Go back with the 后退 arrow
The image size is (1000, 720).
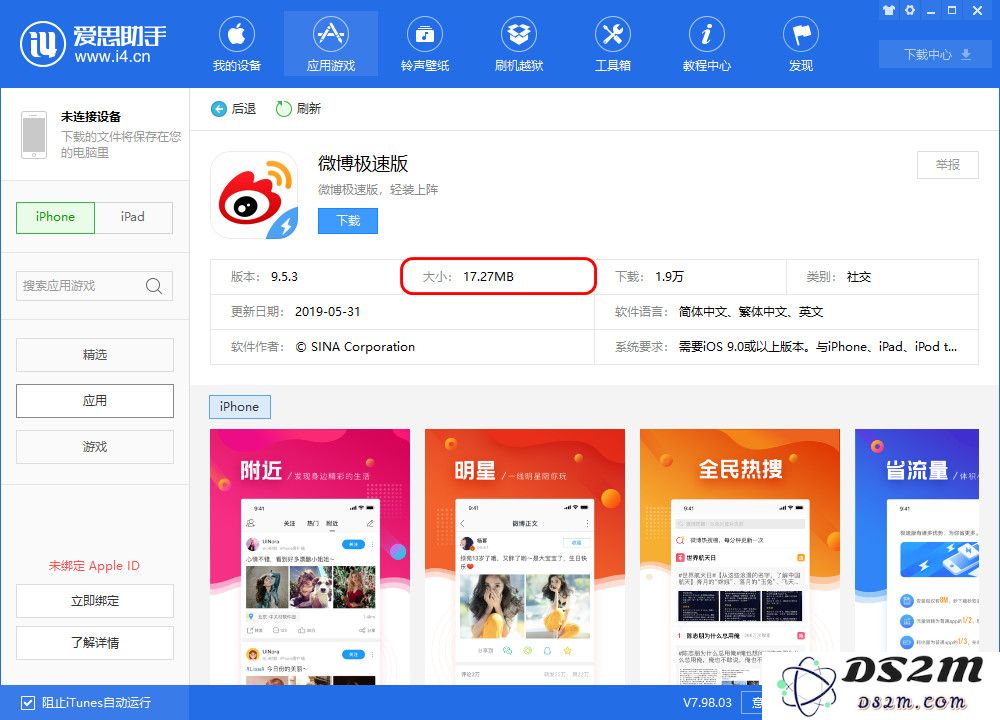(x=233, y=109)
